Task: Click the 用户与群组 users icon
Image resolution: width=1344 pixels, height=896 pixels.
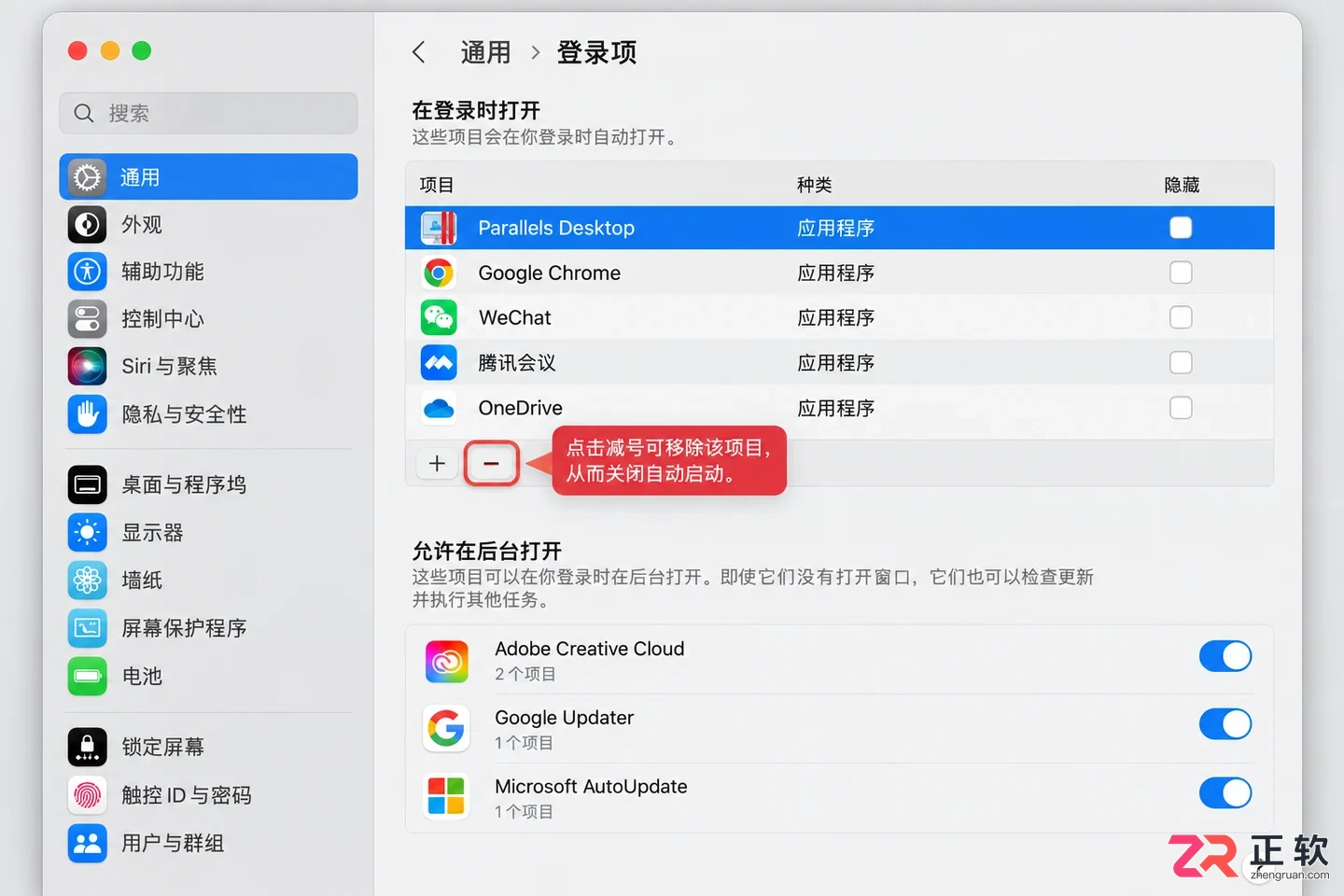Action: 87,844
